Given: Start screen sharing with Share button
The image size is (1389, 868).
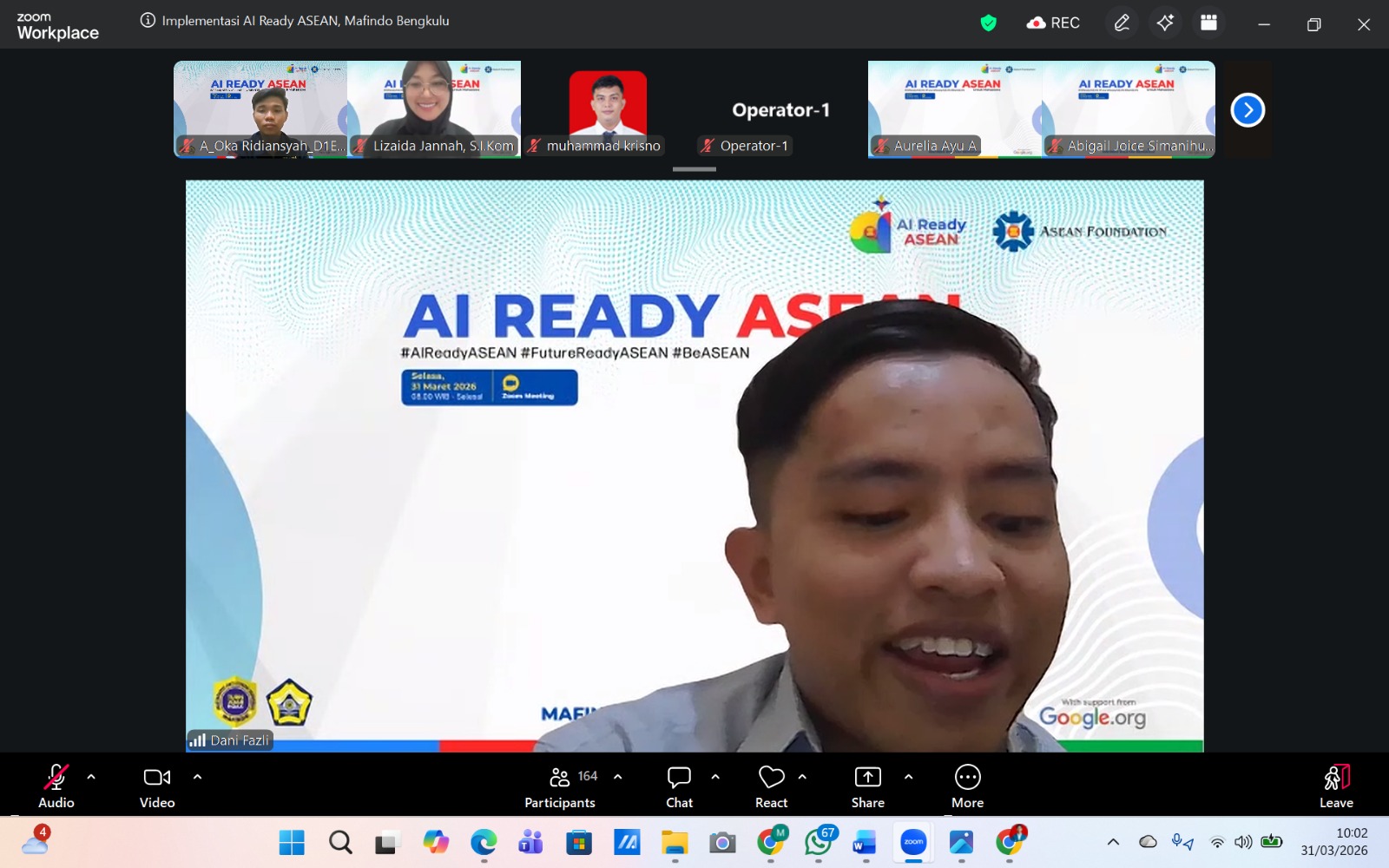Looking at the screenshot, I should pyautogui.click(x=867, y=786).
